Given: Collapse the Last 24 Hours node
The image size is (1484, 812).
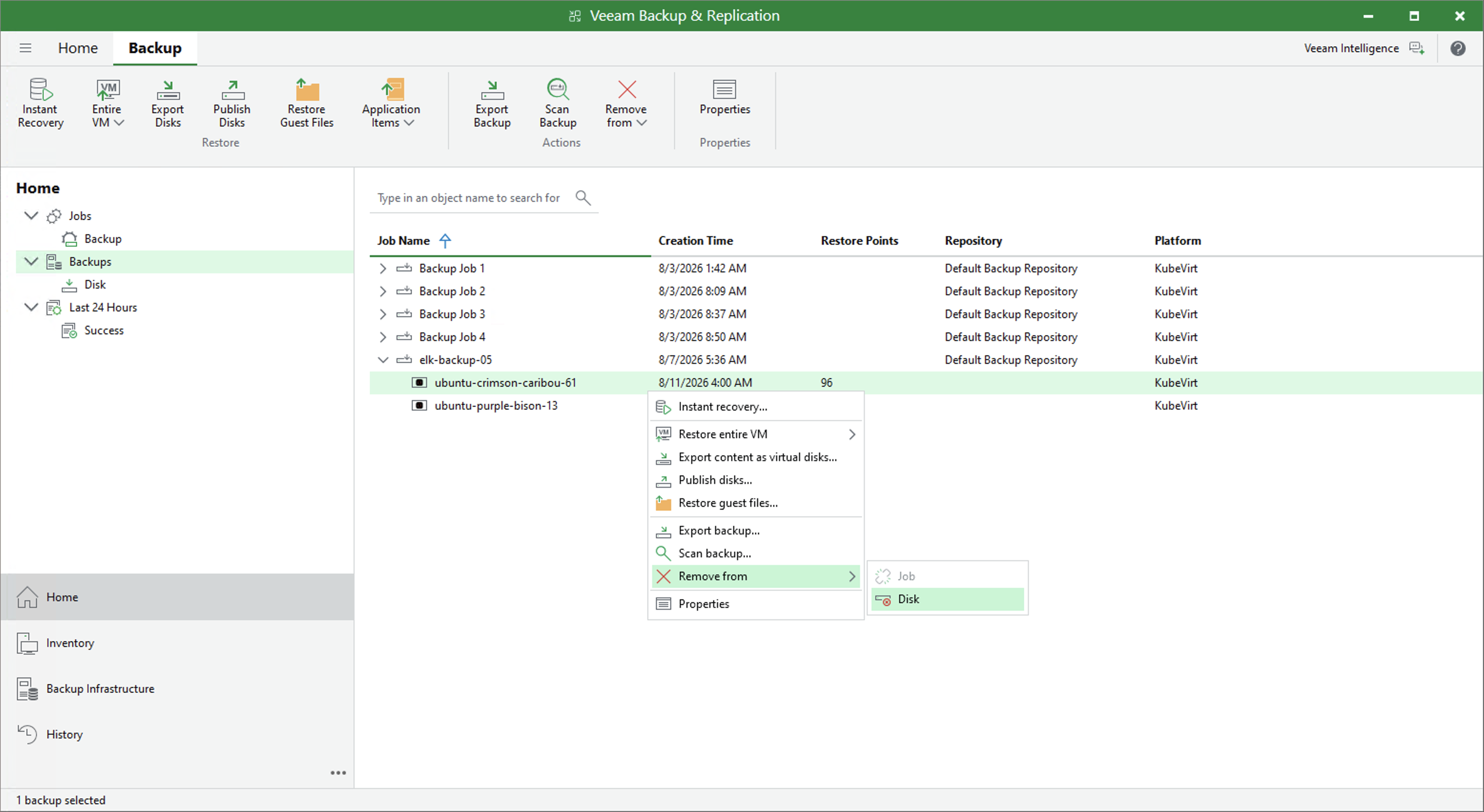Looking at the screenshot, I should pyautogui.click(x=31, y=307).
